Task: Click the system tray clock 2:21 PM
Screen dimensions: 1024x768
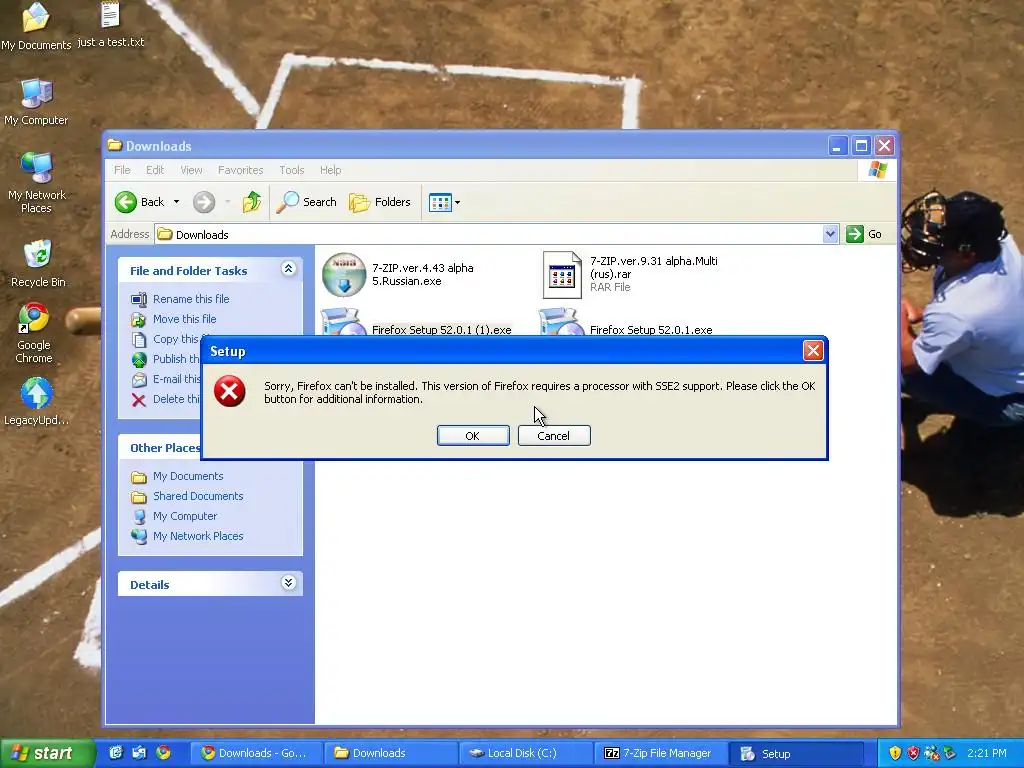Action: 987,753
